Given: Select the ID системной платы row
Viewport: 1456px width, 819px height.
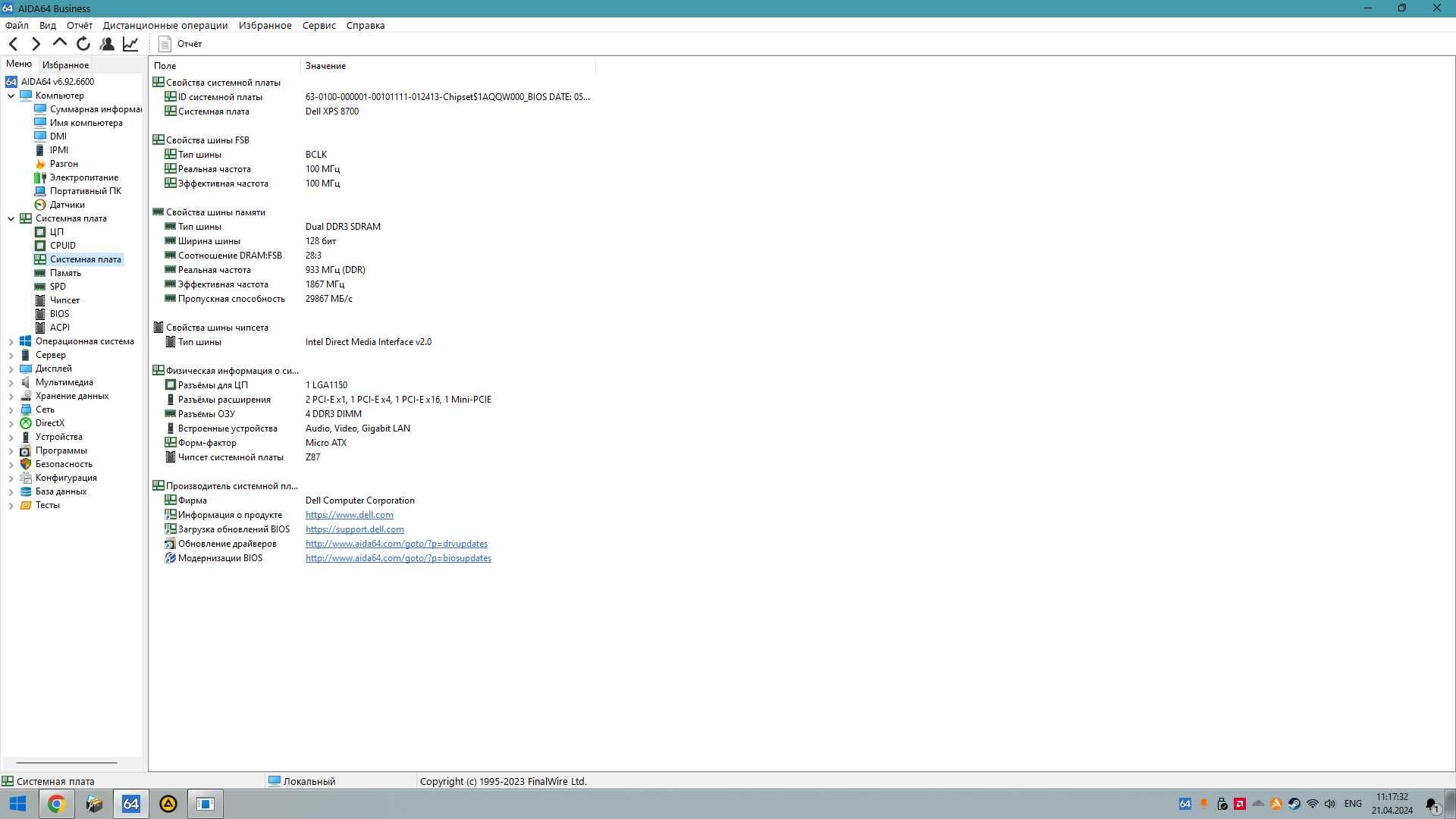Looking at the screenshot, I should (372, 97).
